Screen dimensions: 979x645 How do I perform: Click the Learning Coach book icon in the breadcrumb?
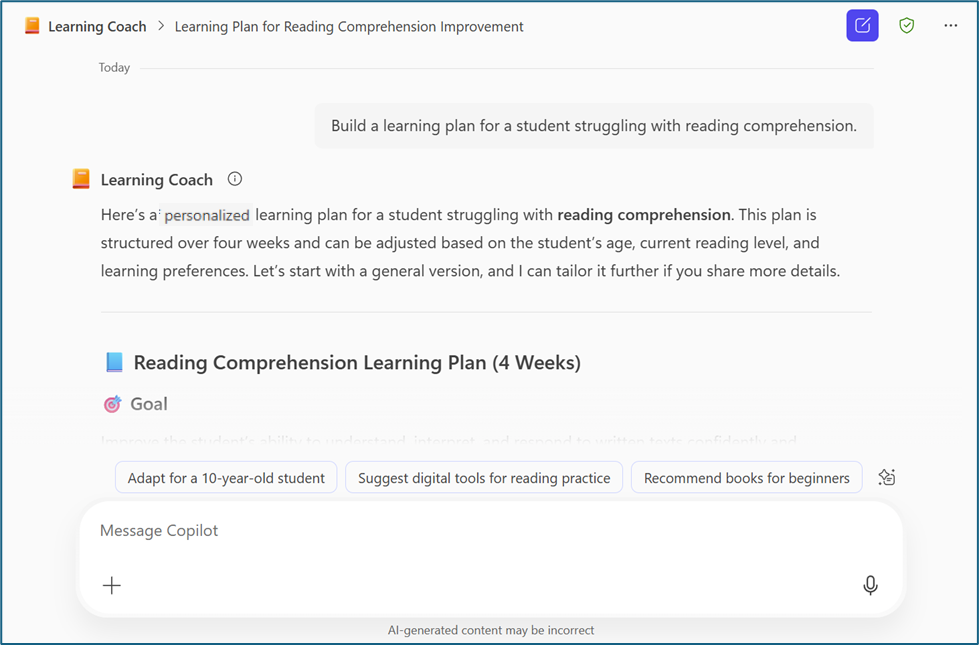point(30,25)
